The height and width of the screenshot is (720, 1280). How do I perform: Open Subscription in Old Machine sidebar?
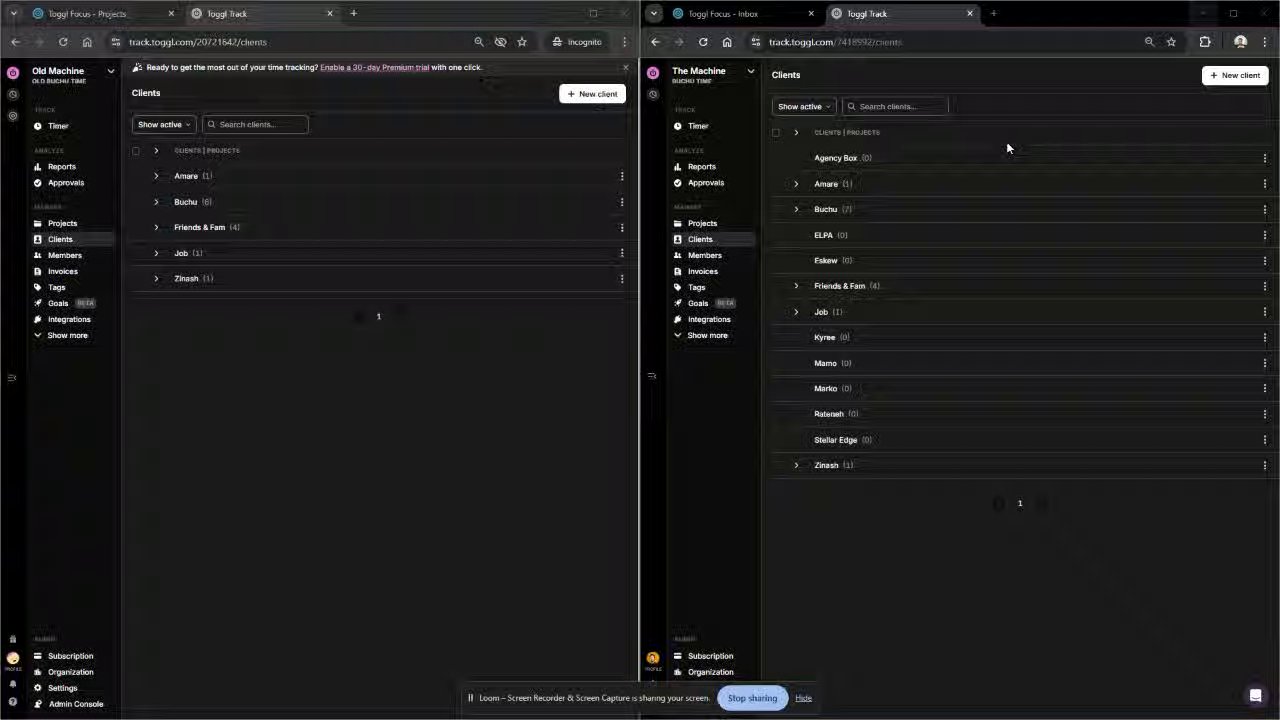70,656
